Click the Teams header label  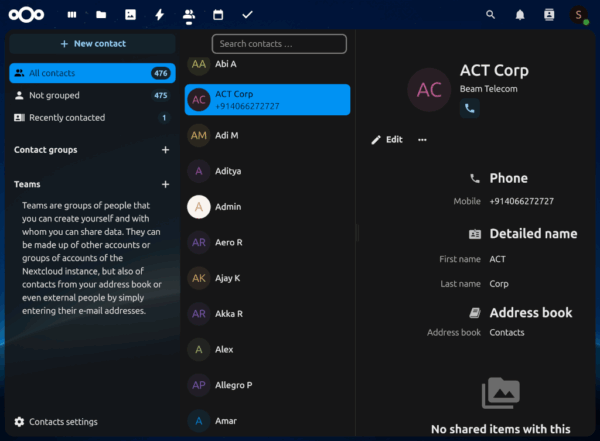click(27, 185)
